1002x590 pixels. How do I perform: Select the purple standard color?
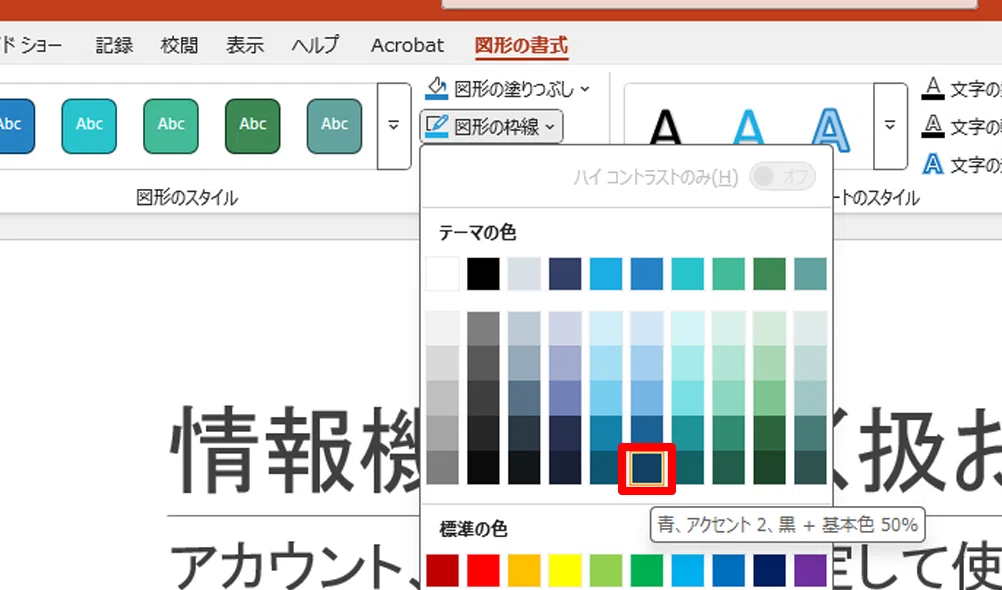pos(810,570)
